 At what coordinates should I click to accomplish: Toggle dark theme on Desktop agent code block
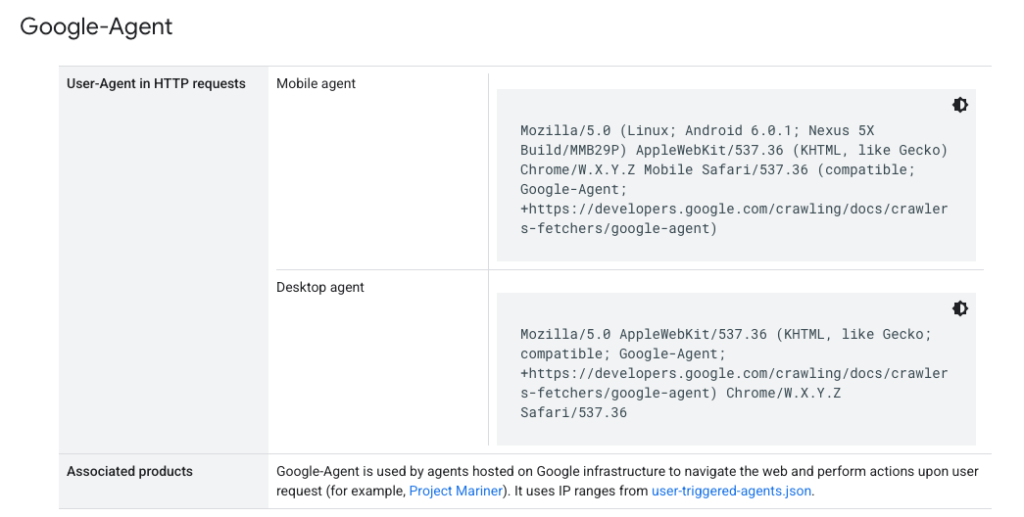pos(960,308)
